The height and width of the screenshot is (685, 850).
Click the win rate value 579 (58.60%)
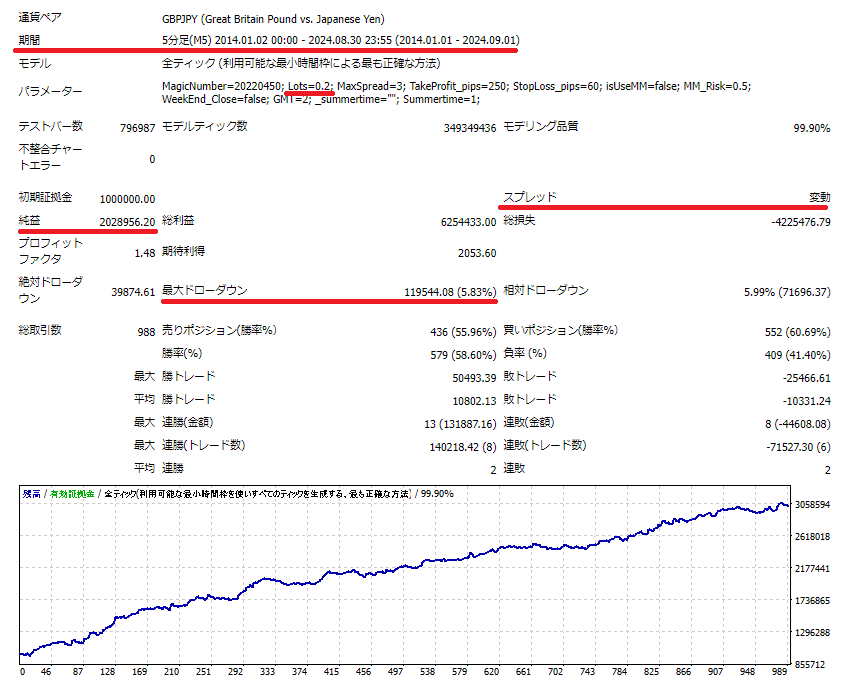463,355
